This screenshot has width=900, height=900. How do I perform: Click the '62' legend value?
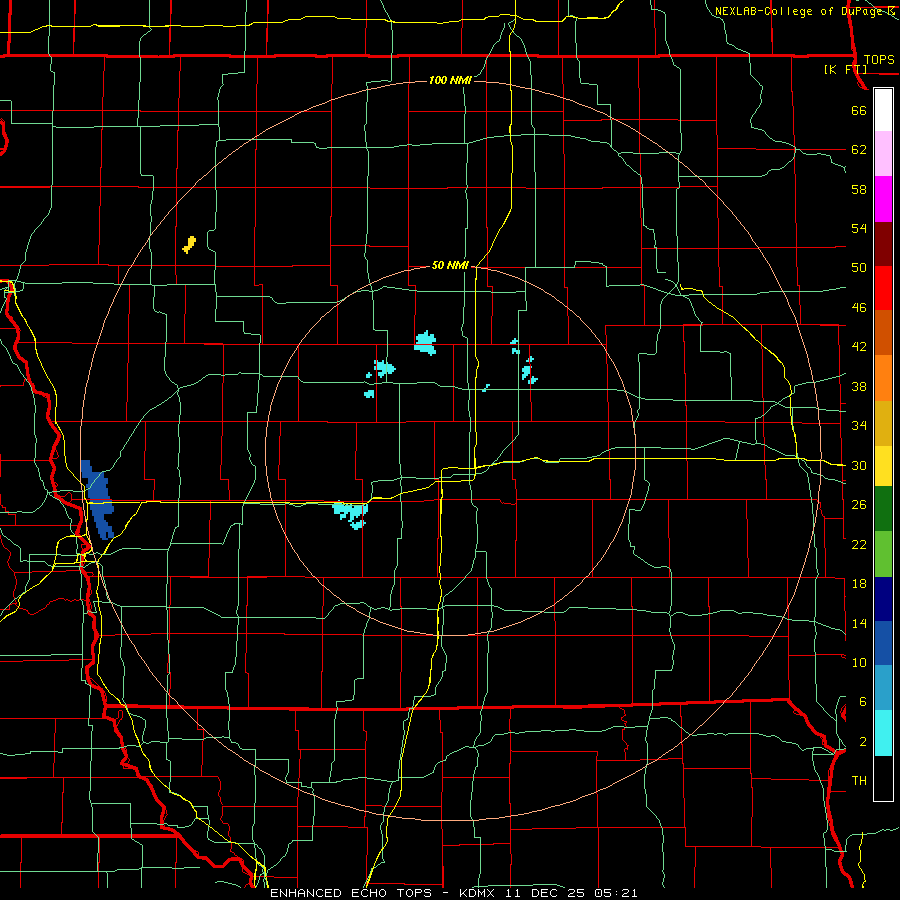(859, 150)
